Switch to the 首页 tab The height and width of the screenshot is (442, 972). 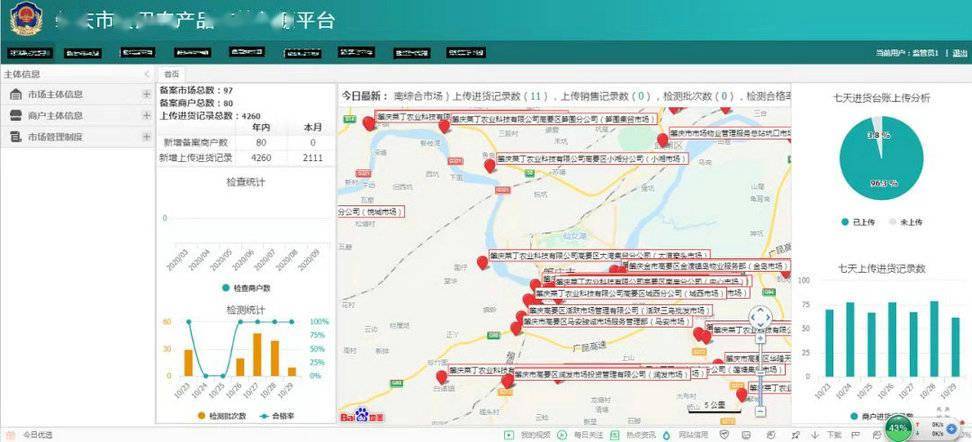[171, 74]
